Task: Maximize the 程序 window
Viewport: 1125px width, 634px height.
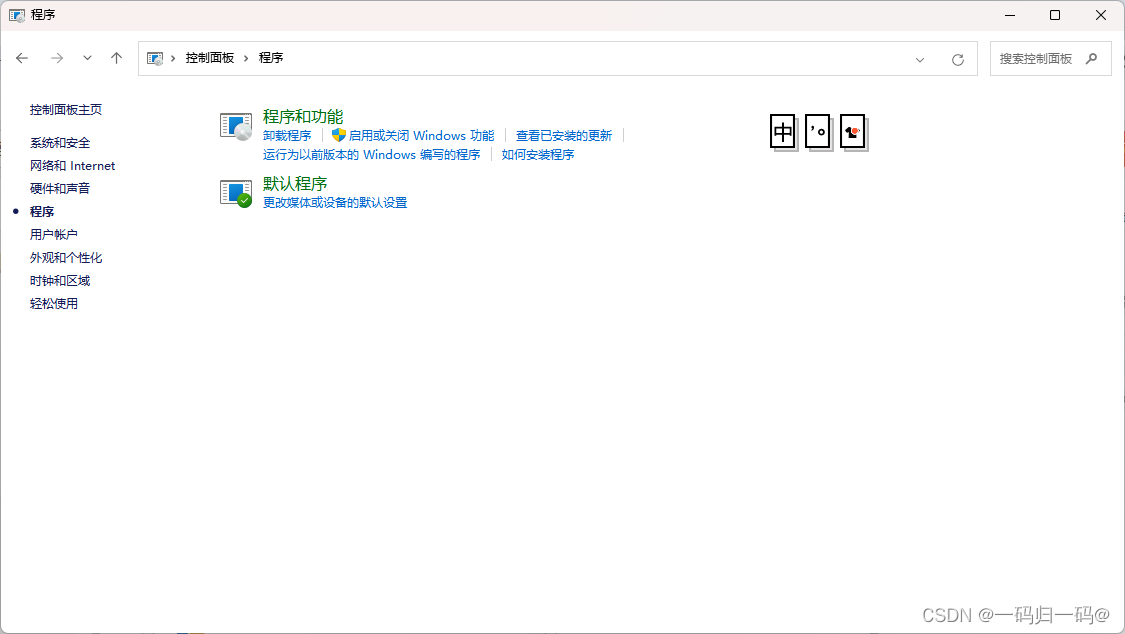Action: [1055, 15]
